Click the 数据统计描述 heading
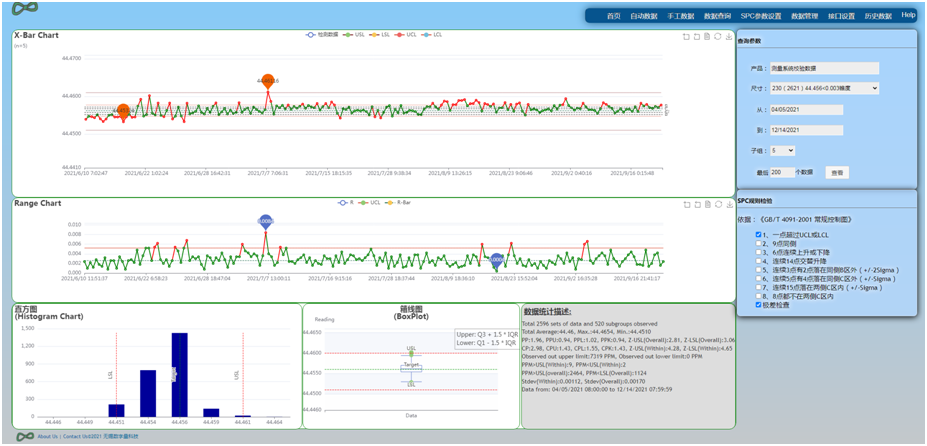 [x=547, y=312]
